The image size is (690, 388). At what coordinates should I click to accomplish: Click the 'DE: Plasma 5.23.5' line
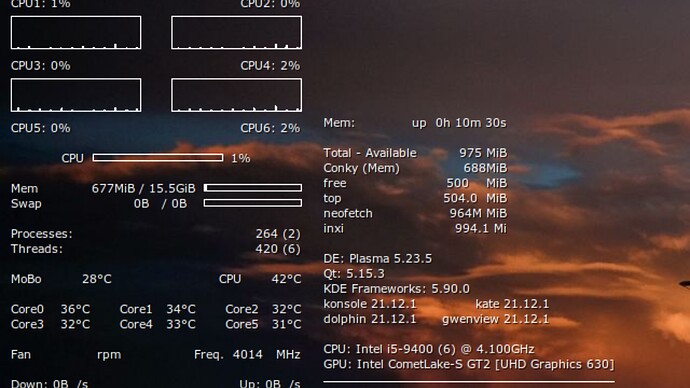pyautogui.click(x=378, y=259)
